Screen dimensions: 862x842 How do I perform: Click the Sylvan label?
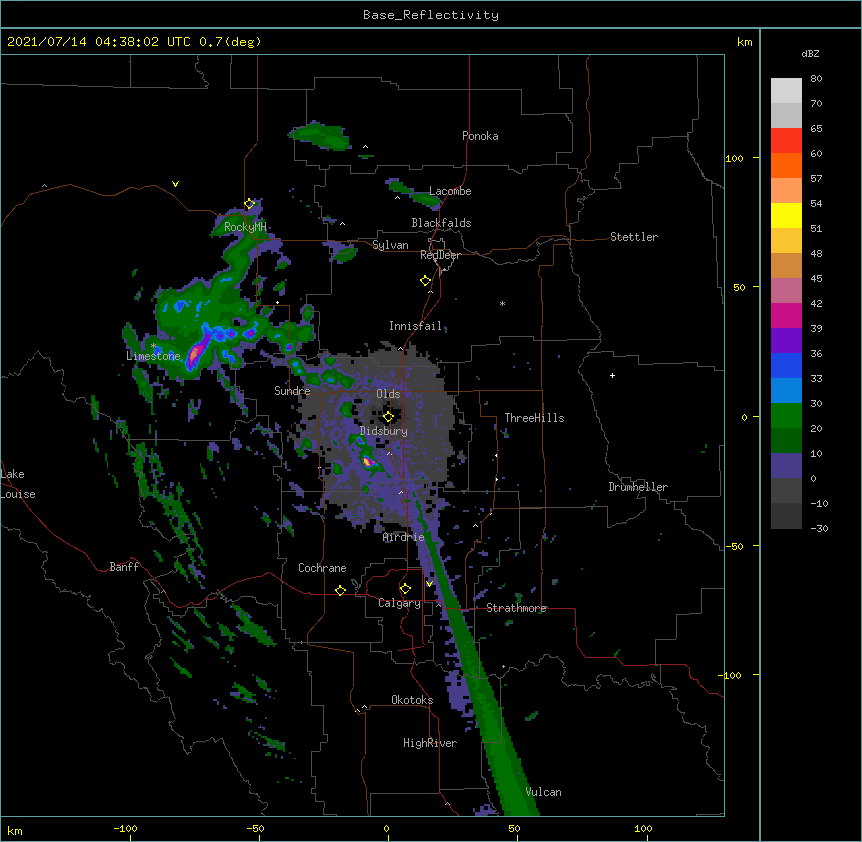click(x=390, y=245)
